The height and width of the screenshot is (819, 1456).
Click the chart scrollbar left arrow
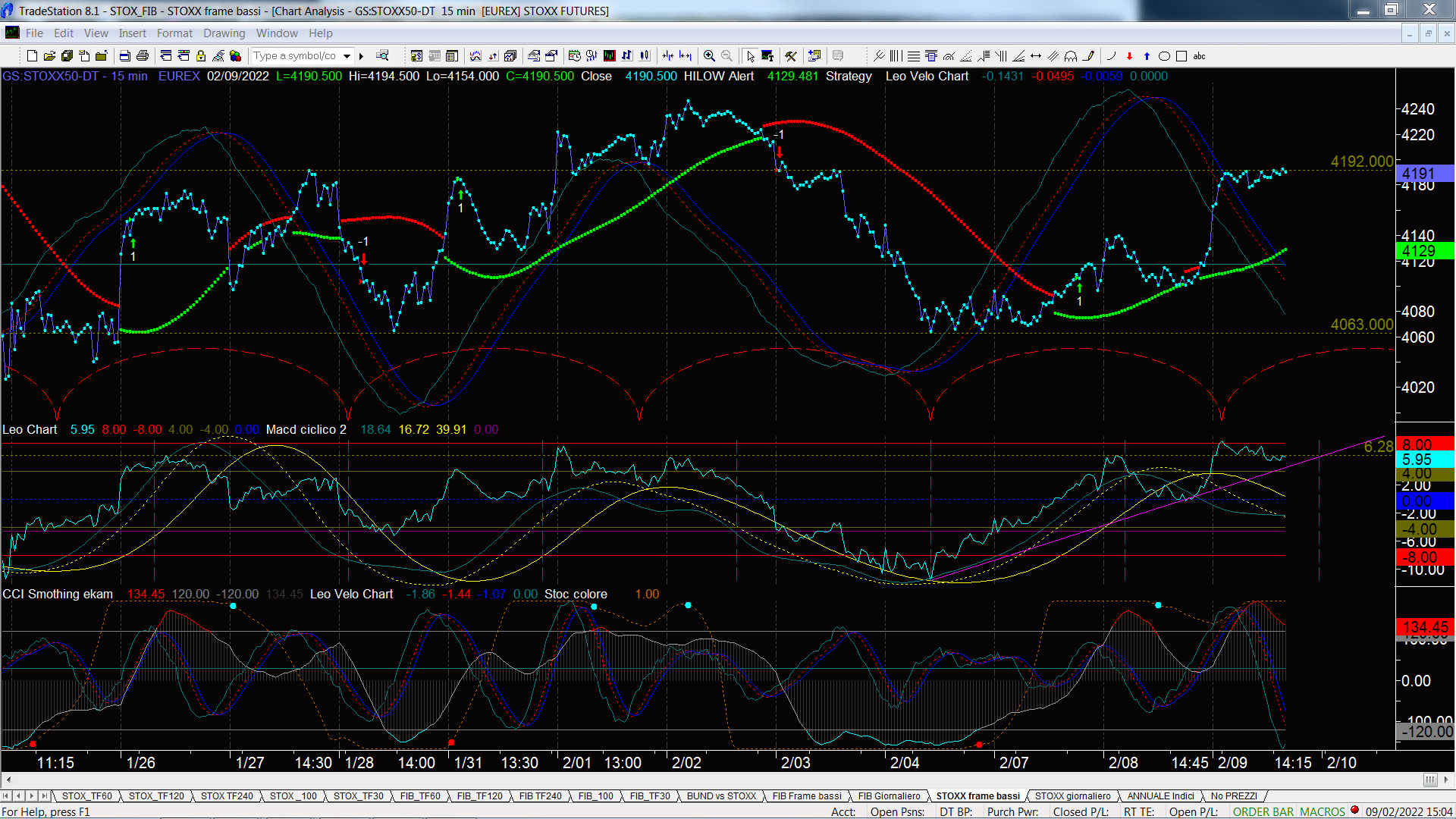(x=8, y=780)
